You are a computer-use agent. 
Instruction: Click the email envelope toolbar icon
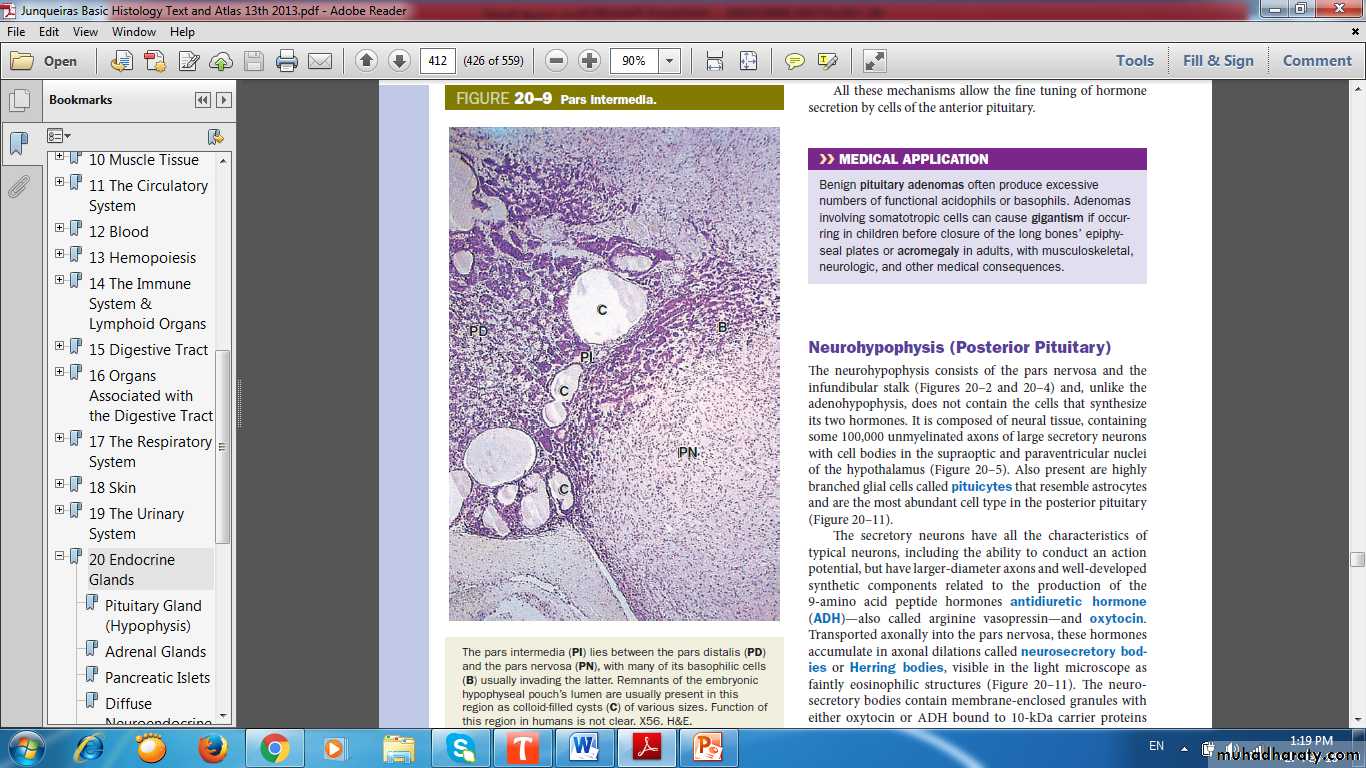tap(320, 61)
